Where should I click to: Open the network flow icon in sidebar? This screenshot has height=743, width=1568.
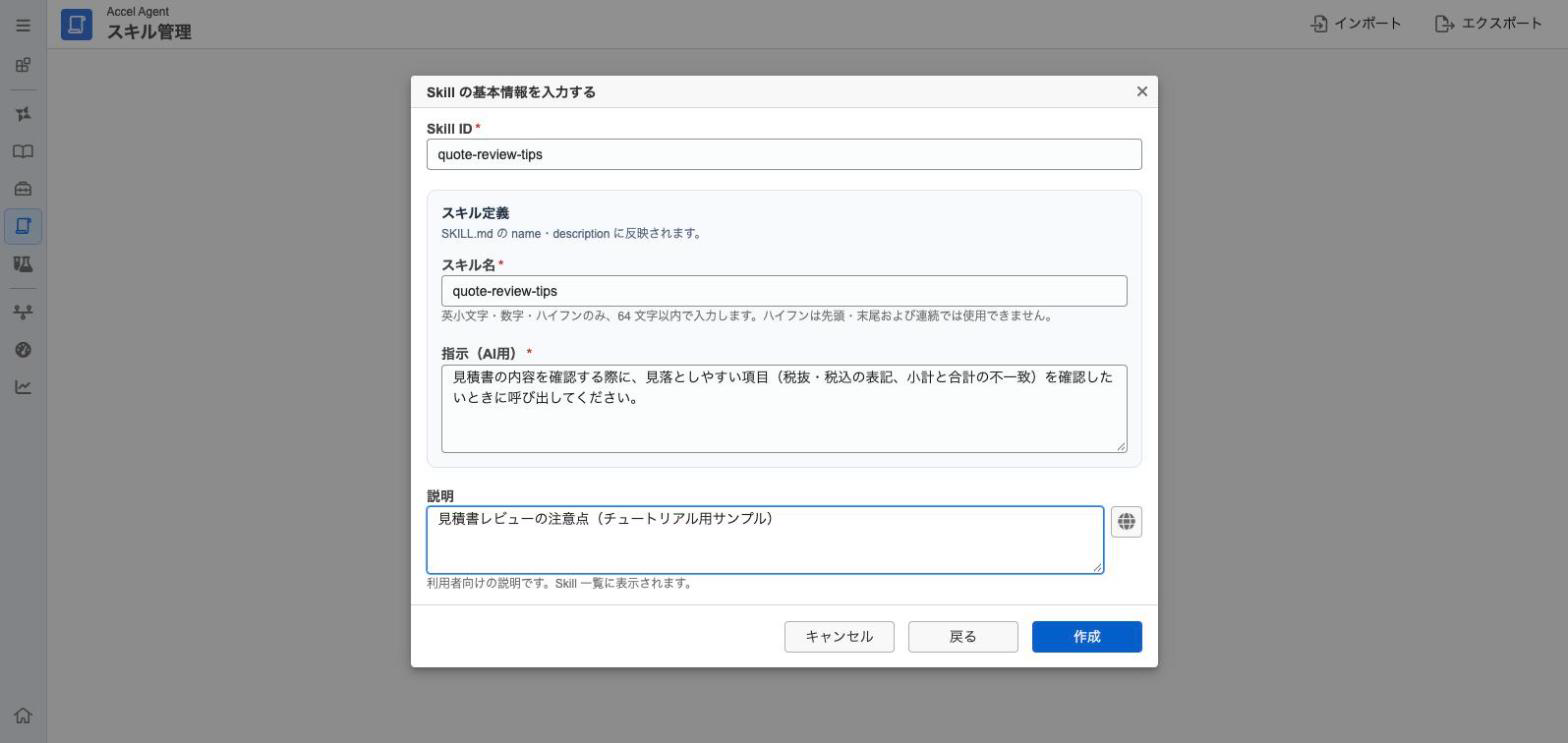click(x=23, y=312)
